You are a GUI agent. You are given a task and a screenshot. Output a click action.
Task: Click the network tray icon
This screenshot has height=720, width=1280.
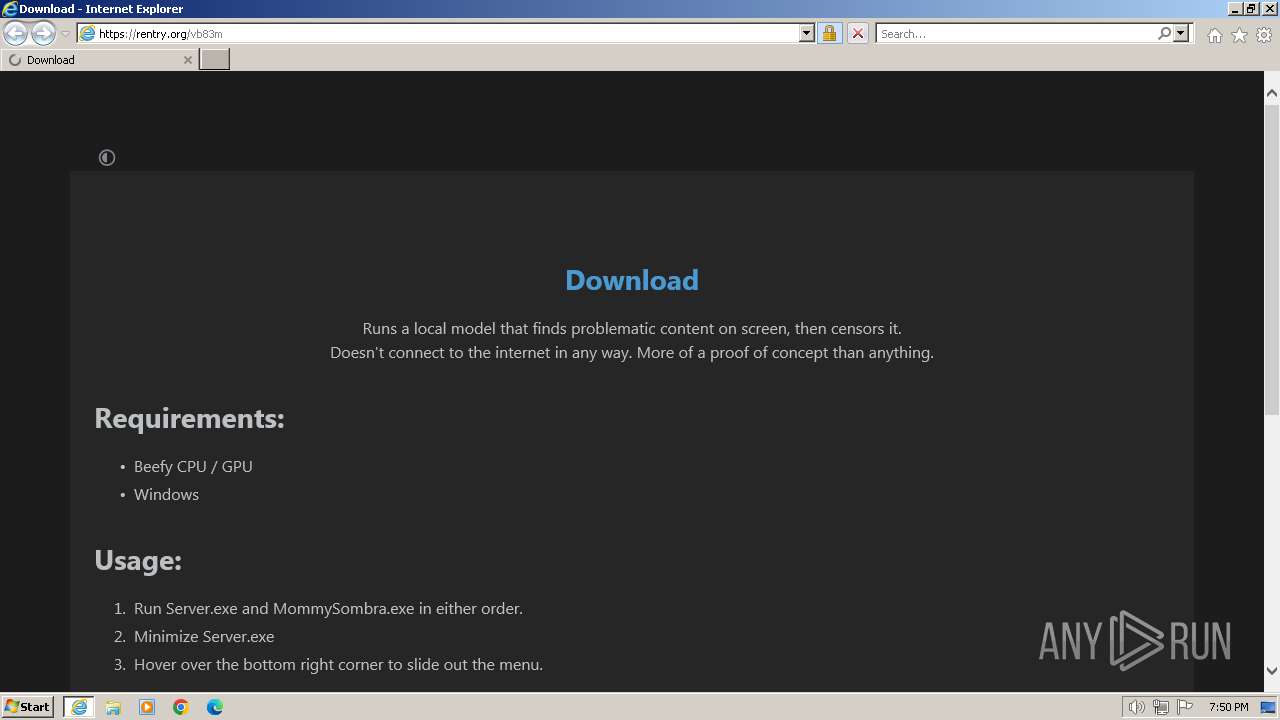[1161, 707]
